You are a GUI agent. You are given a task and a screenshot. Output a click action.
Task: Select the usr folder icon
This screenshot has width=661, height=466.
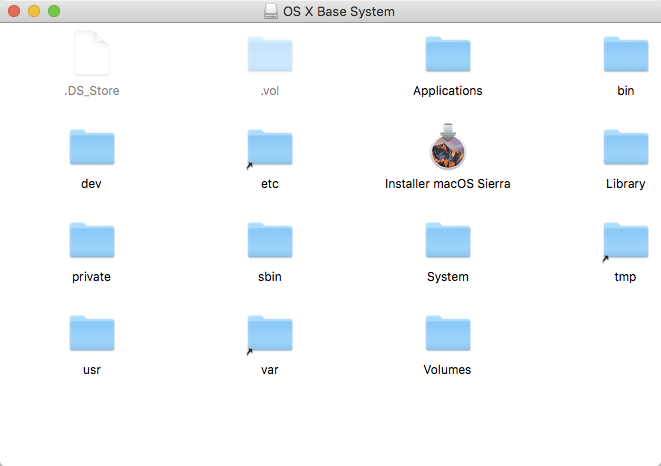click(92, 333)
